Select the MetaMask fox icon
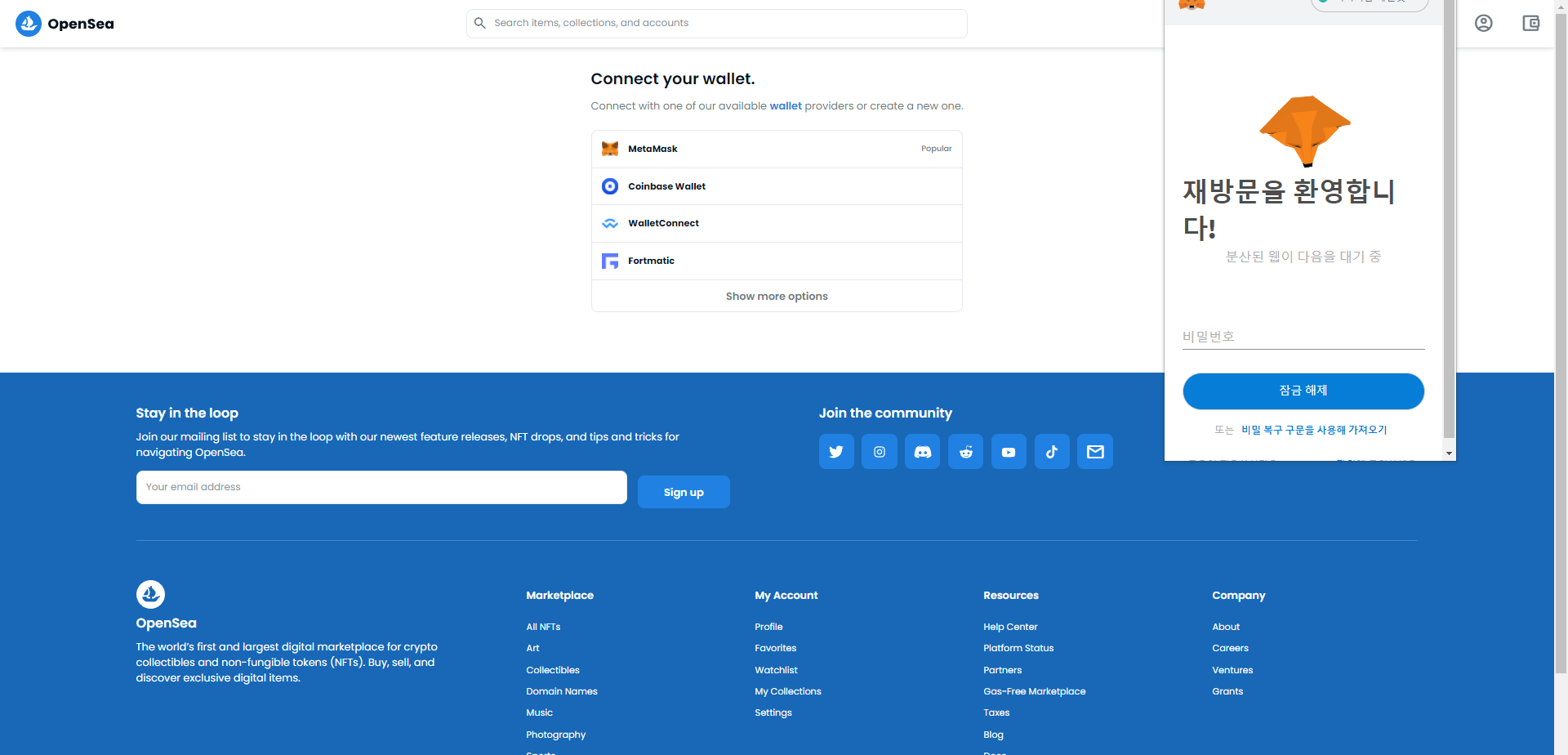The width and height of the screenshot is (1568, 755). tap(610, 149)
